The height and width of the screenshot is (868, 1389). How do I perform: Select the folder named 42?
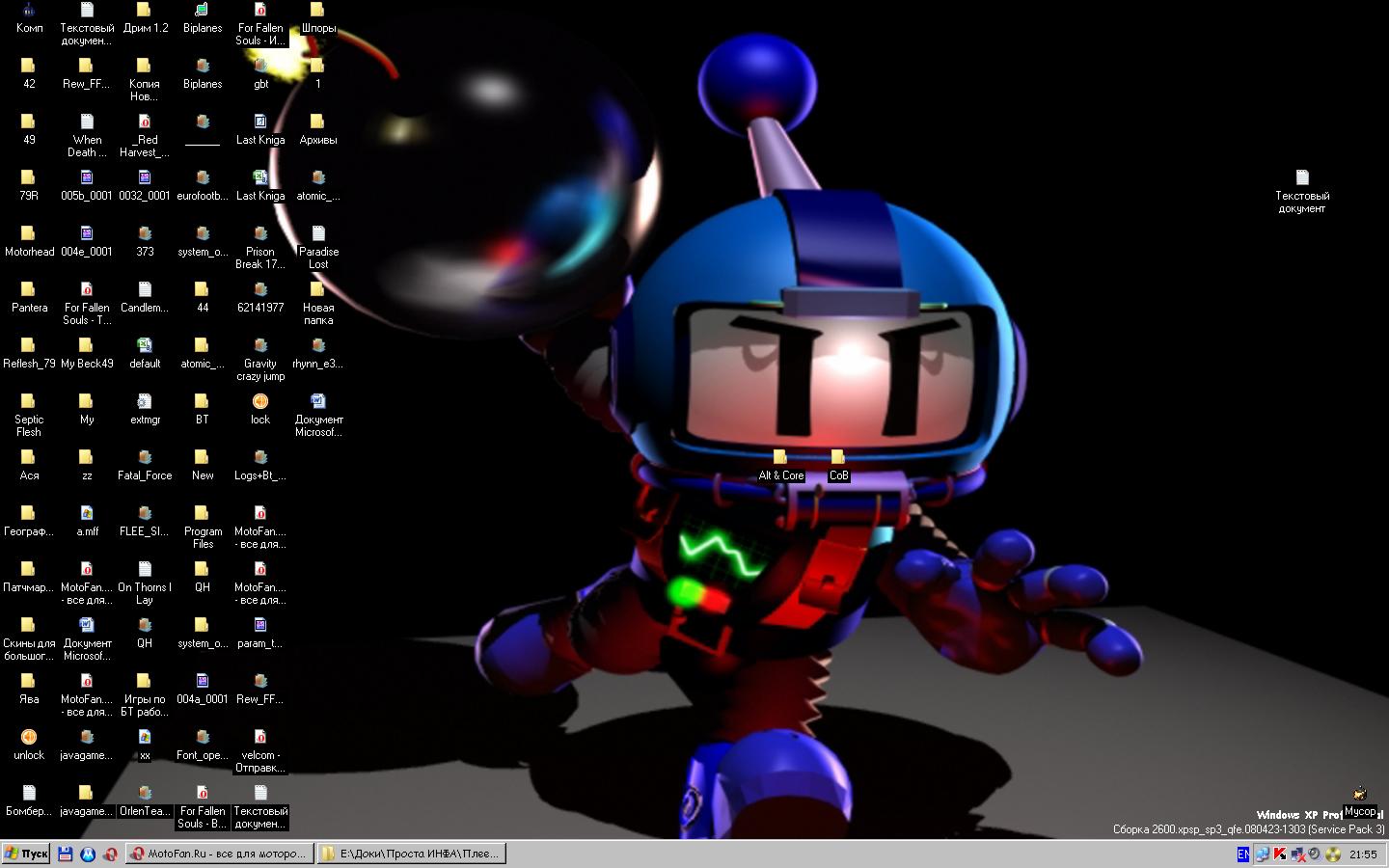pyautogui.click(x=29, y=73)
